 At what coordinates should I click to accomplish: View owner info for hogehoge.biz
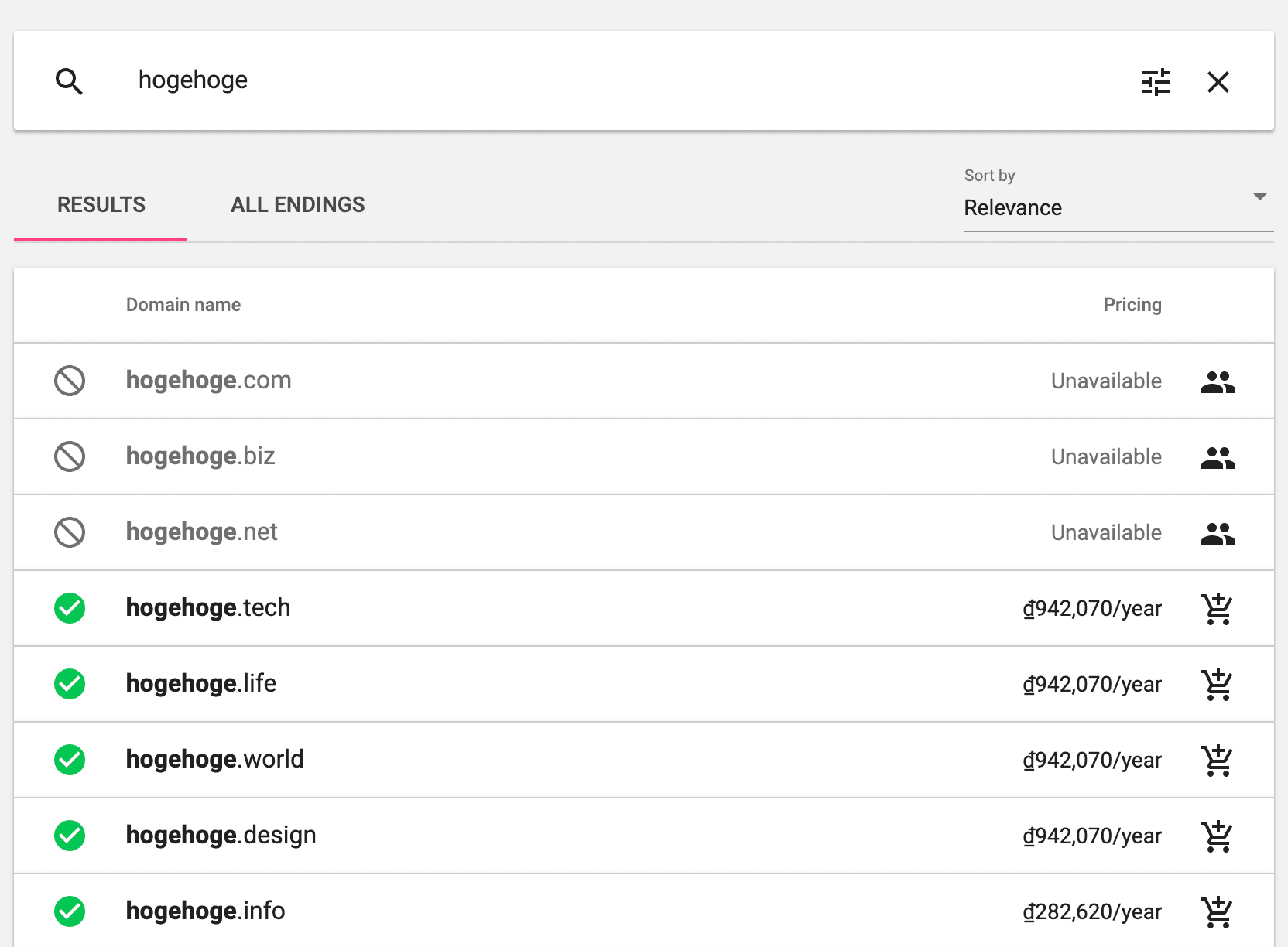[x=1218, y=457]
